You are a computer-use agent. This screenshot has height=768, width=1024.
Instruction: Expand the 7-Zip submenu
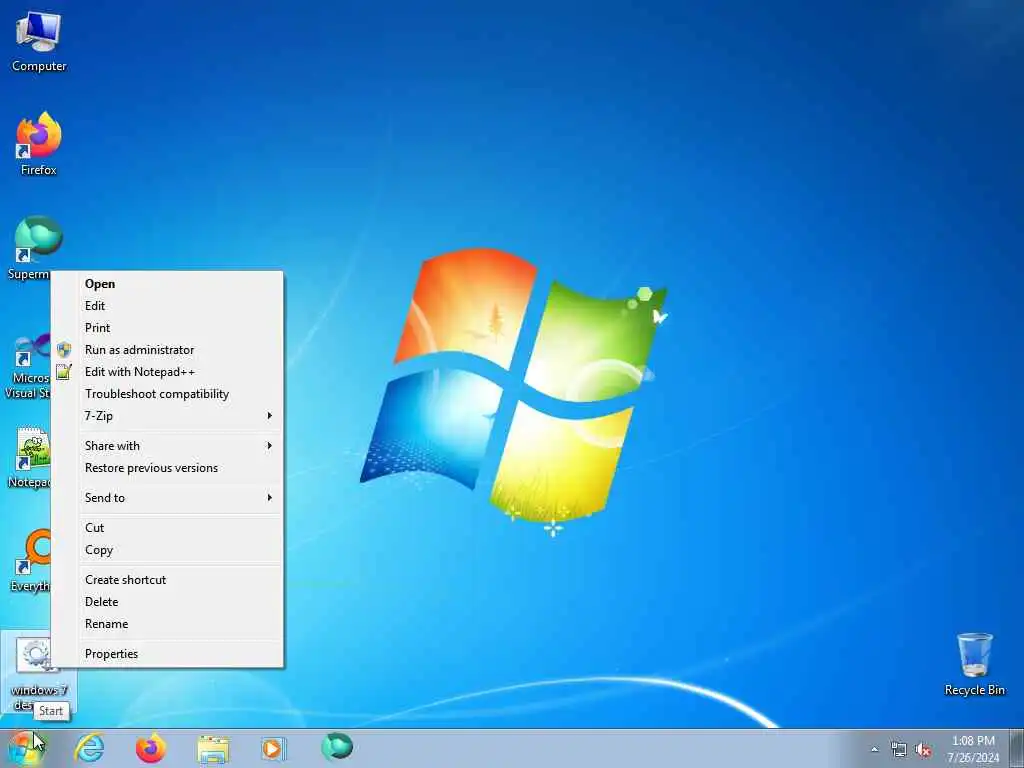(168, 416)
